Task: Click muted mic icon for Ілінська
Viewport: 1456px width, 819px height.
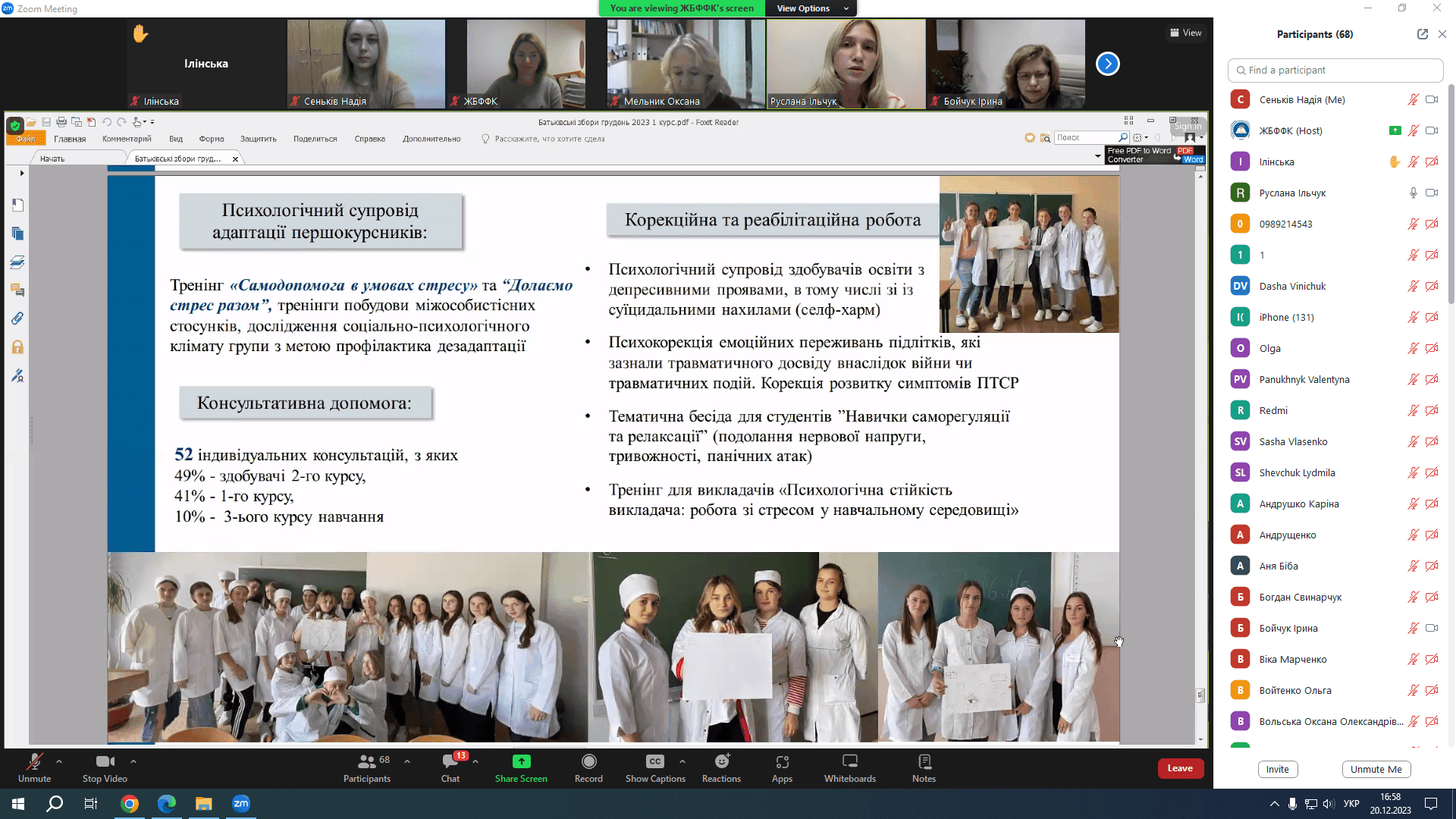Action: tap(1414, 162)
